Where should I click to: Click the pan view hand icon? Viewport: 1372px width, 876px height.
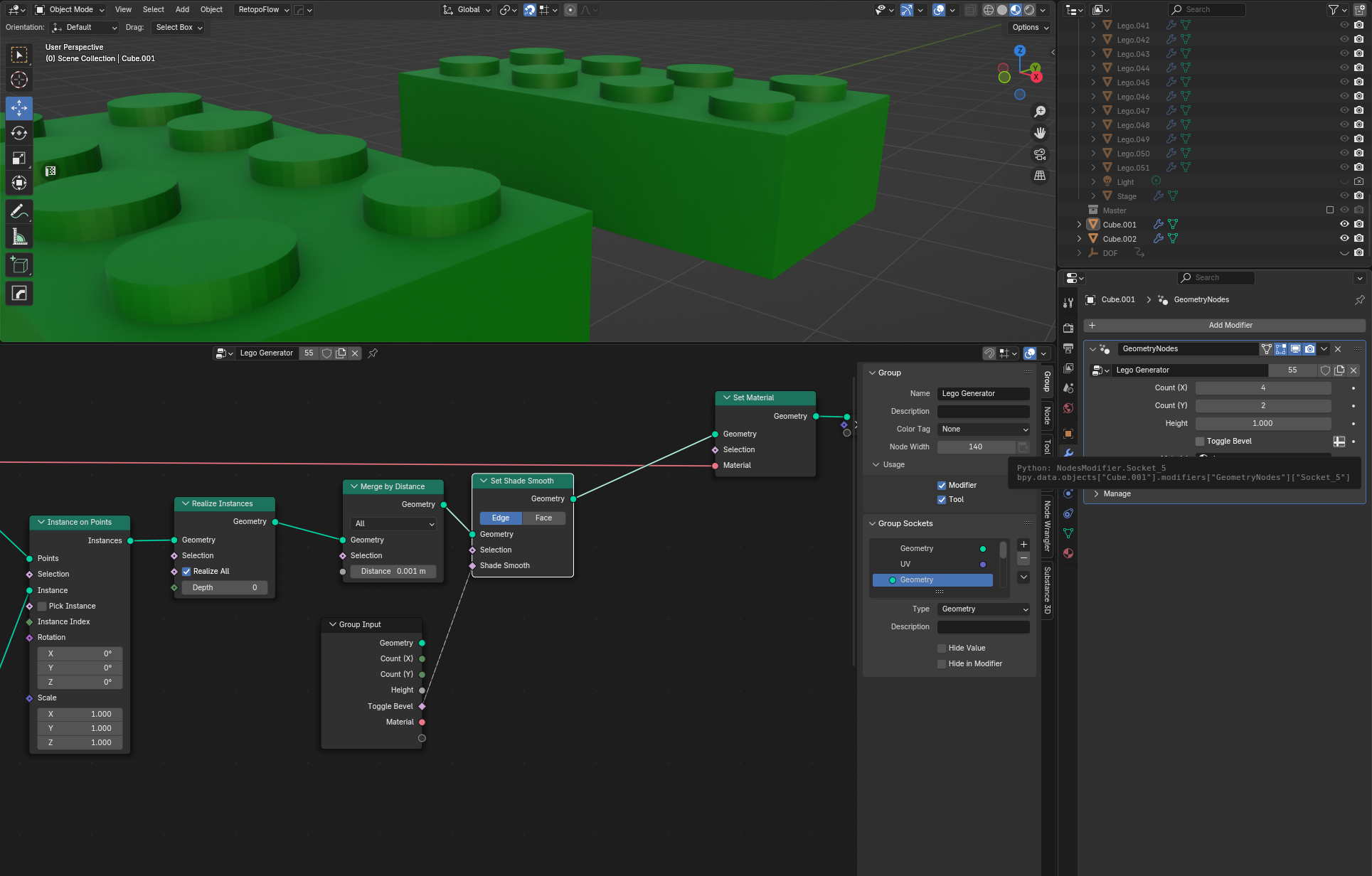[1040, 133]
